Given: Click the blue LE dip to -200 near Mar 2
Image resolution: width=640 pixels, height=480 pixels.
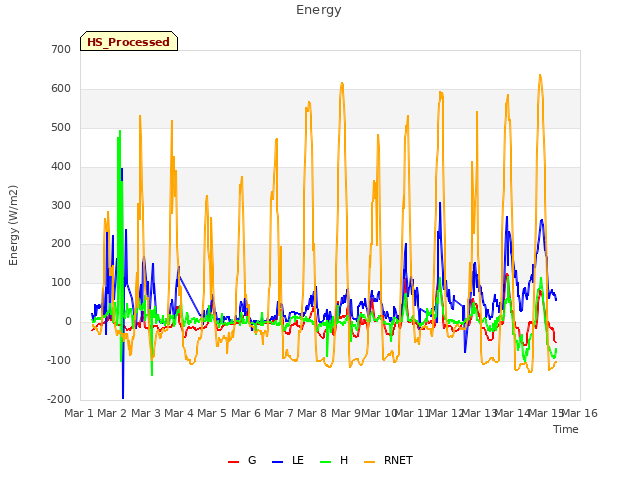Looking at the screenshot, I should click(123, 397).
